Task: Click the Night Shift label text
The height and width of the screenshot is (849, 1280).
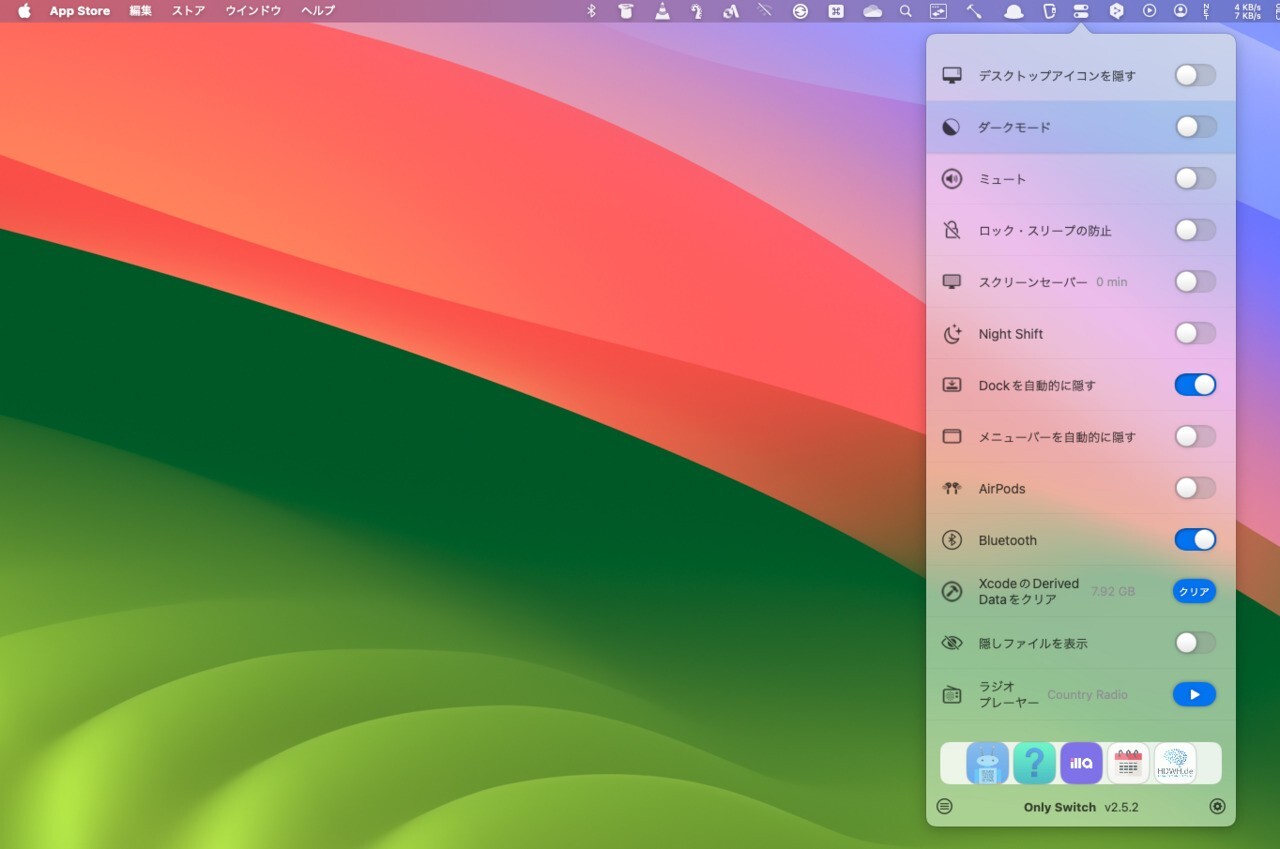Action: (x=1011, y=334)
